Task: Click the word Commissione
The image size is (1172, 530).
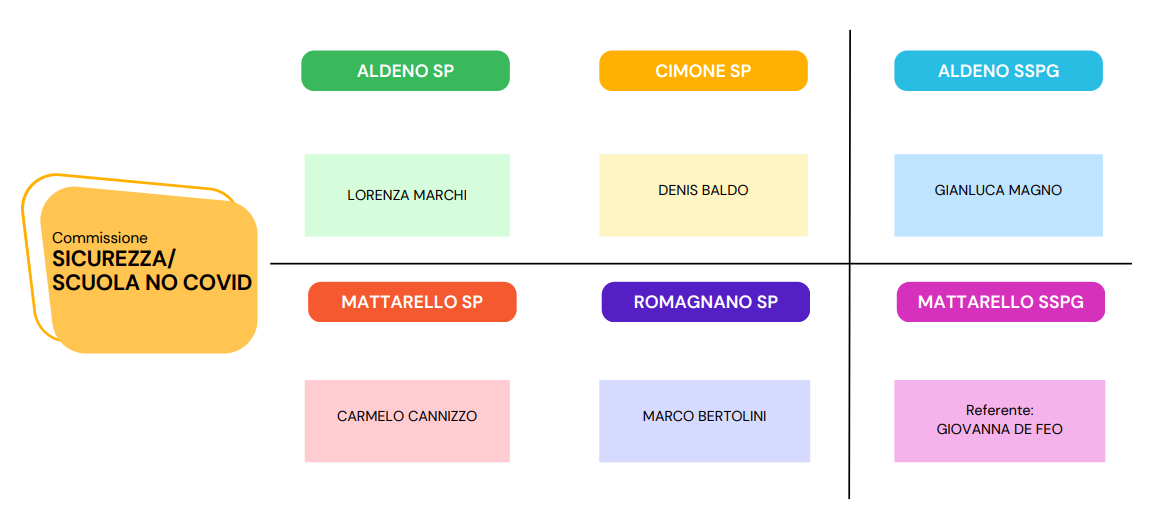Action: pyautogui.click(x=100, y=238)
